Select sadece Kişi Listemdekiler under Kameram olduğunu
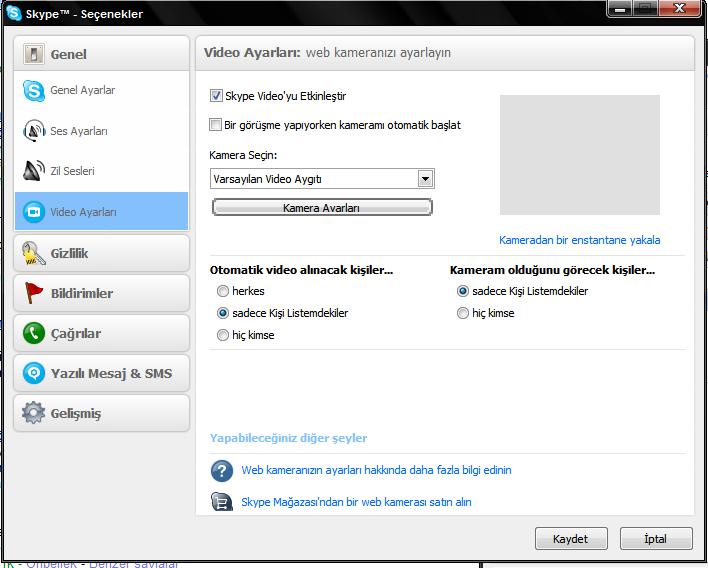The height and width of the screenshot is (568, 708). tap(463, 291)
